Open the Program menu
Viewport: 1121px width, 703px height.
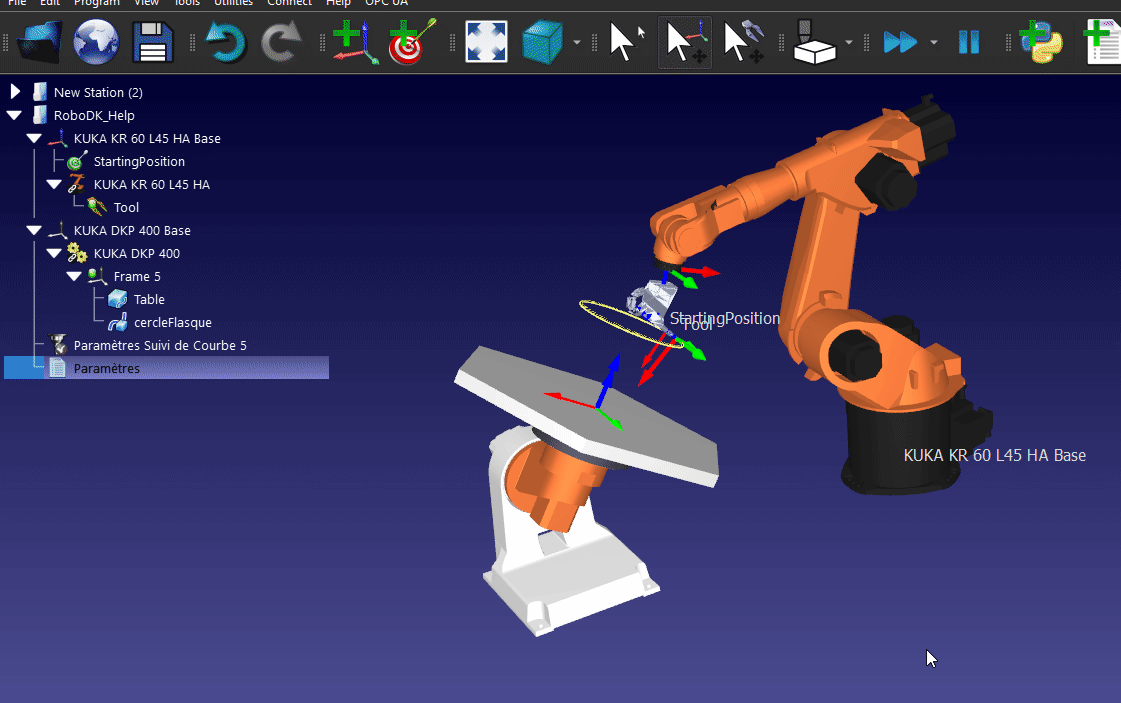click(x=96, y=3)
